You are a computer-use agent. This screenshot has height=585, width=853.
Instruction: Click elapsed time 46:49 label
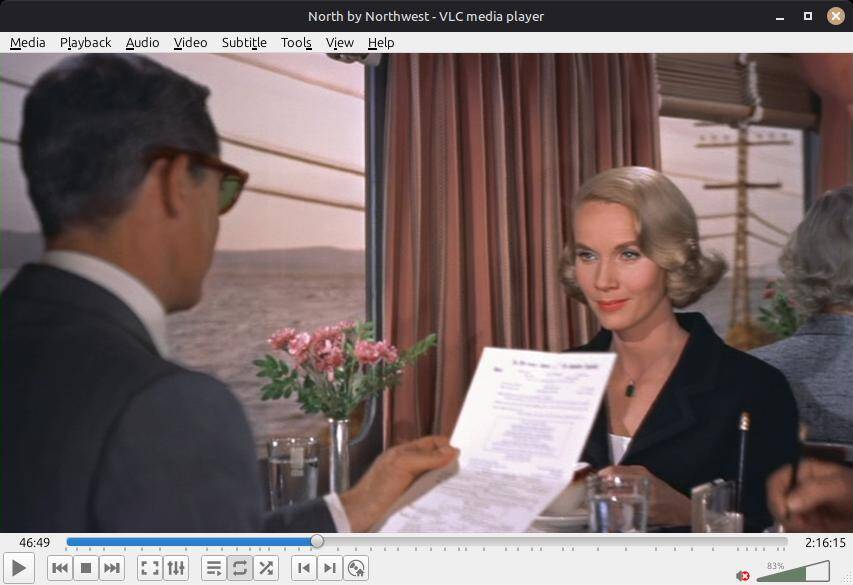[34, 543]
